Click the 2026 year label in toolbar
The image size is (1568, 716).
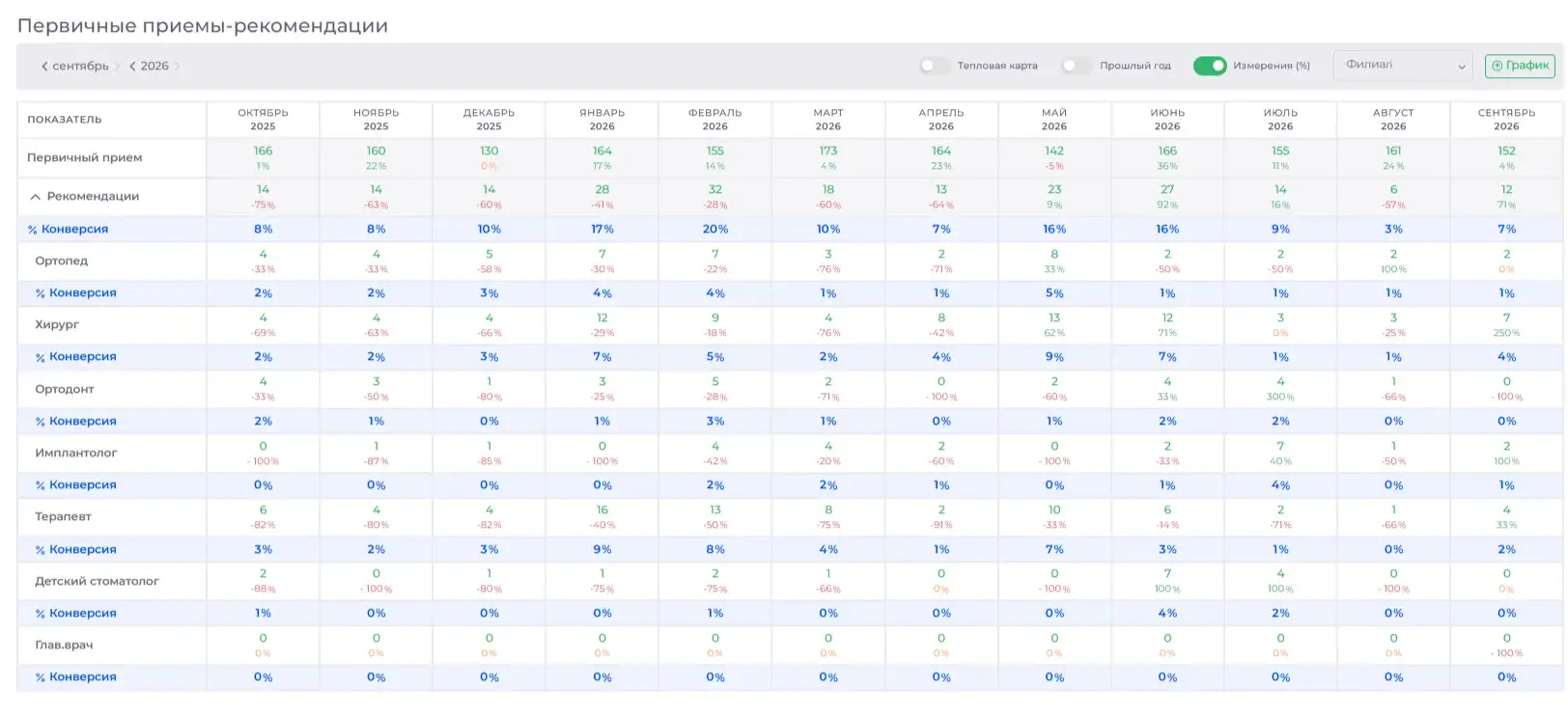coord(154,67)
